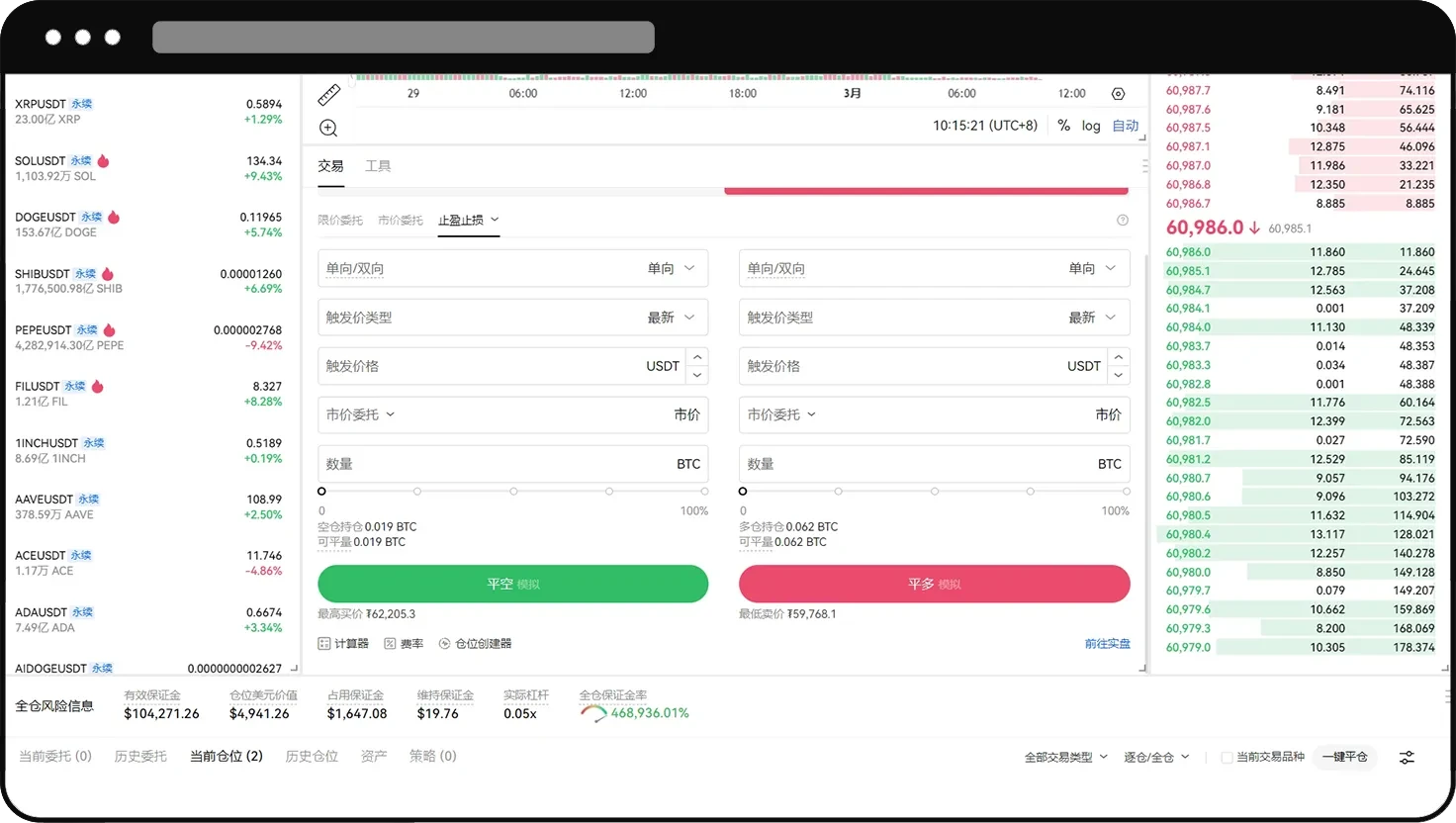Click the red 平多 button
The height and width of the screenshot is (823, 1456).
(934, 584)
